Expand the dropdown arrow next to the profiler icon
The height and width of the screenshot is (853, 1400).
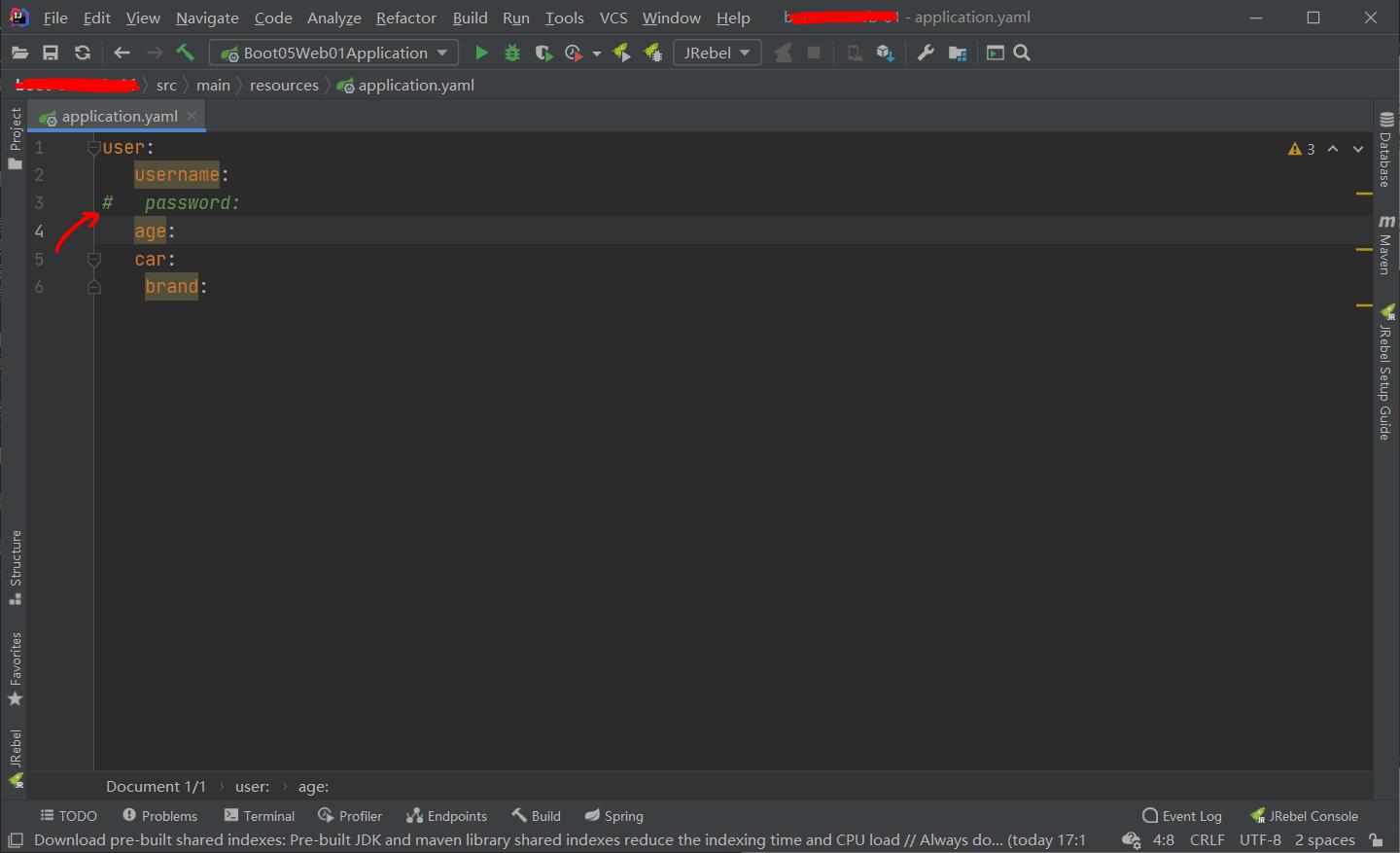pos(596,53)
